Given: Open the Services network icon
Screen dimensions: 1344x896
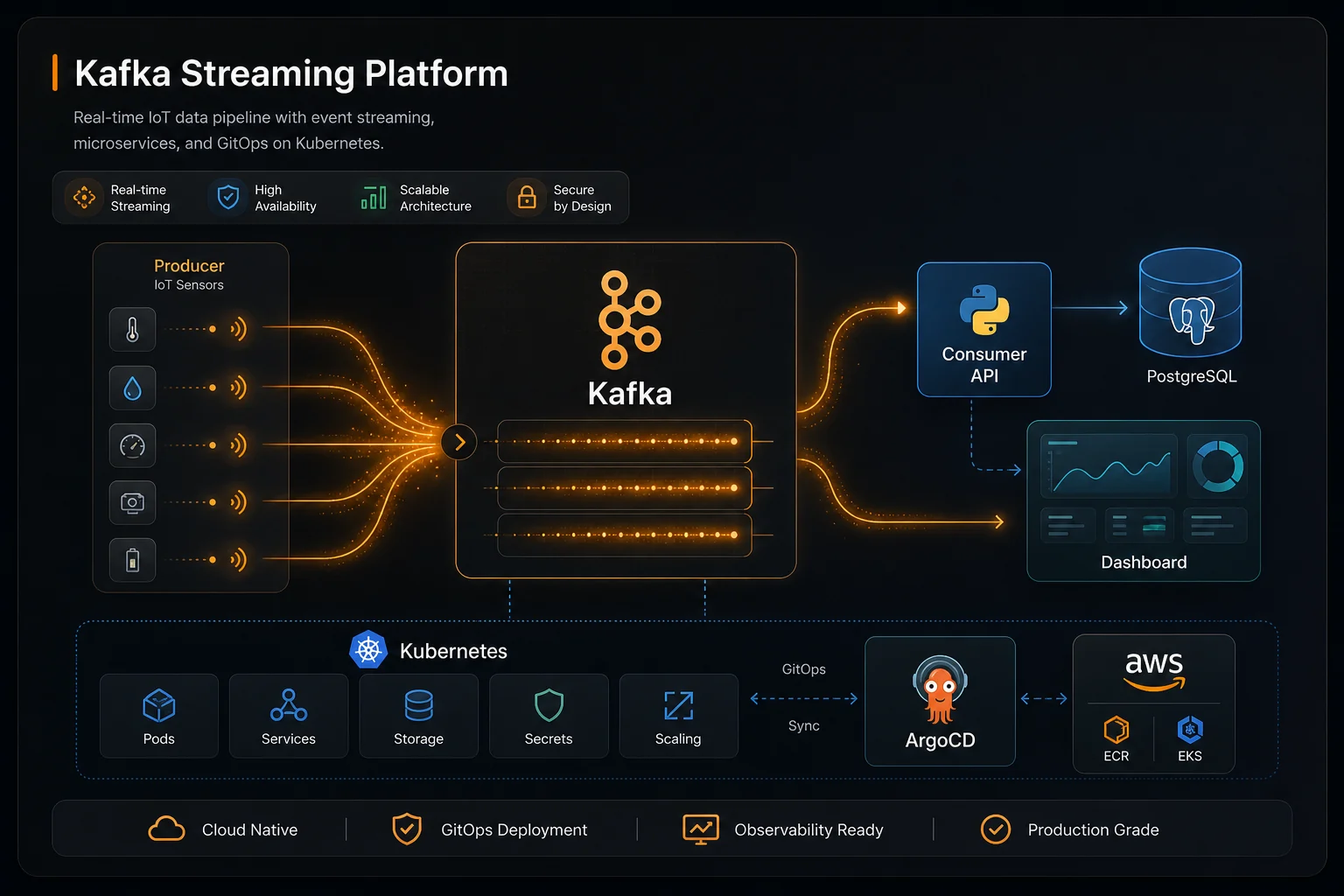Looking at the screenshot, I should coord(289,705).
